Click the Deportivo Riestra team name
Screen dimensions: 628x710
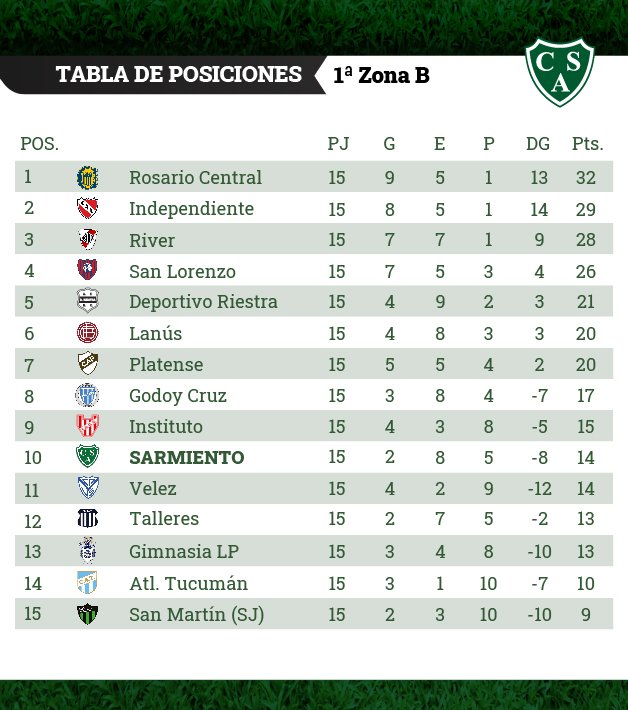coord(203,302)
